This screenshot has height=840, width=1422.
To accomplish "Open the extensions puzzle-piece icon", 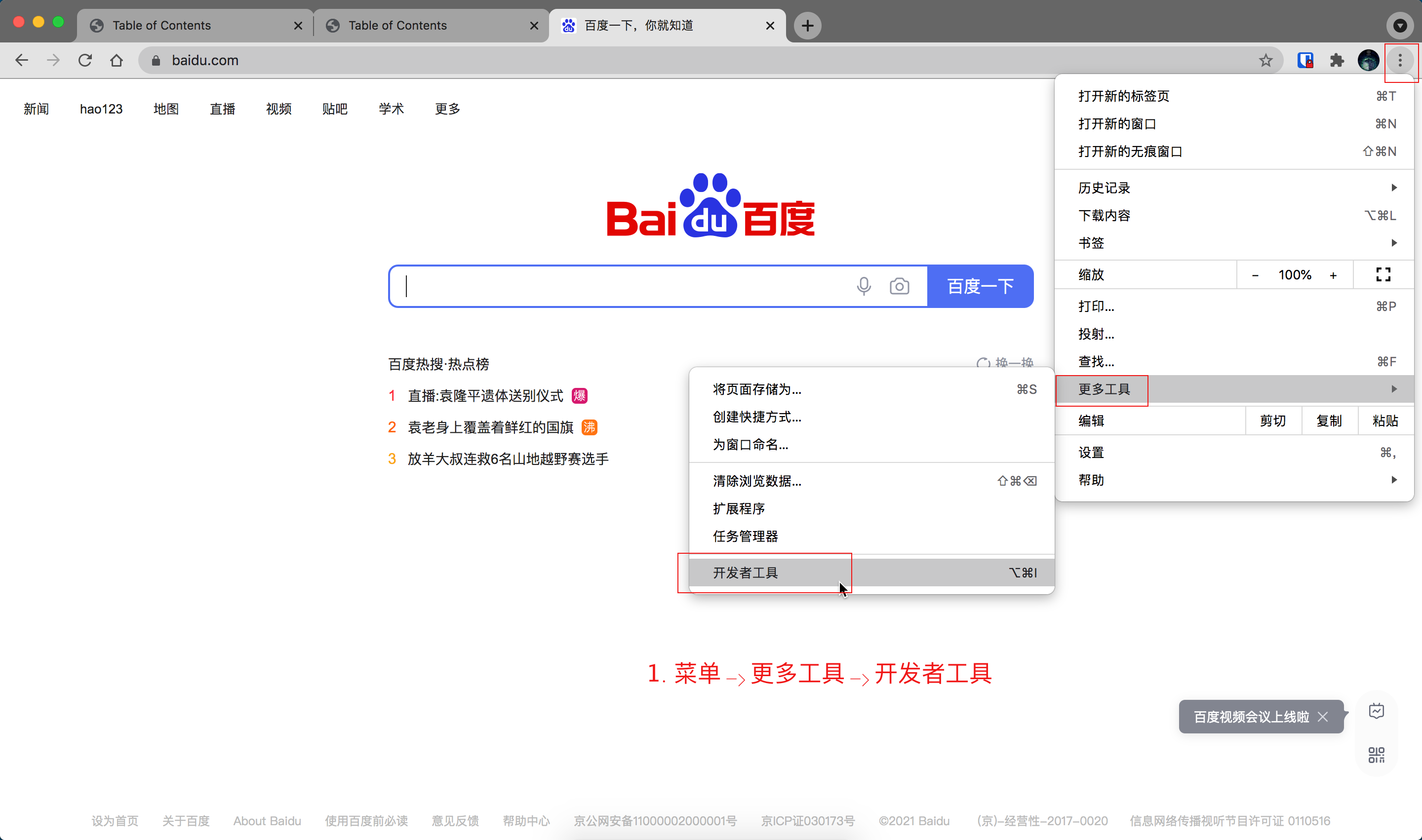I will [1337, 60].
